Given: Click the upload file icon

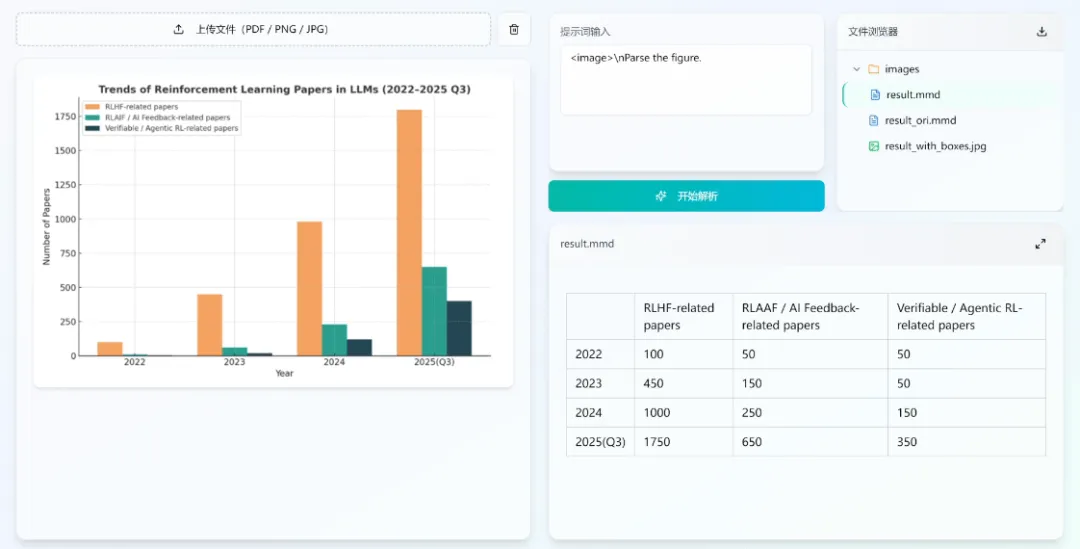Looking at the screenshot, I should coord(179,29).
